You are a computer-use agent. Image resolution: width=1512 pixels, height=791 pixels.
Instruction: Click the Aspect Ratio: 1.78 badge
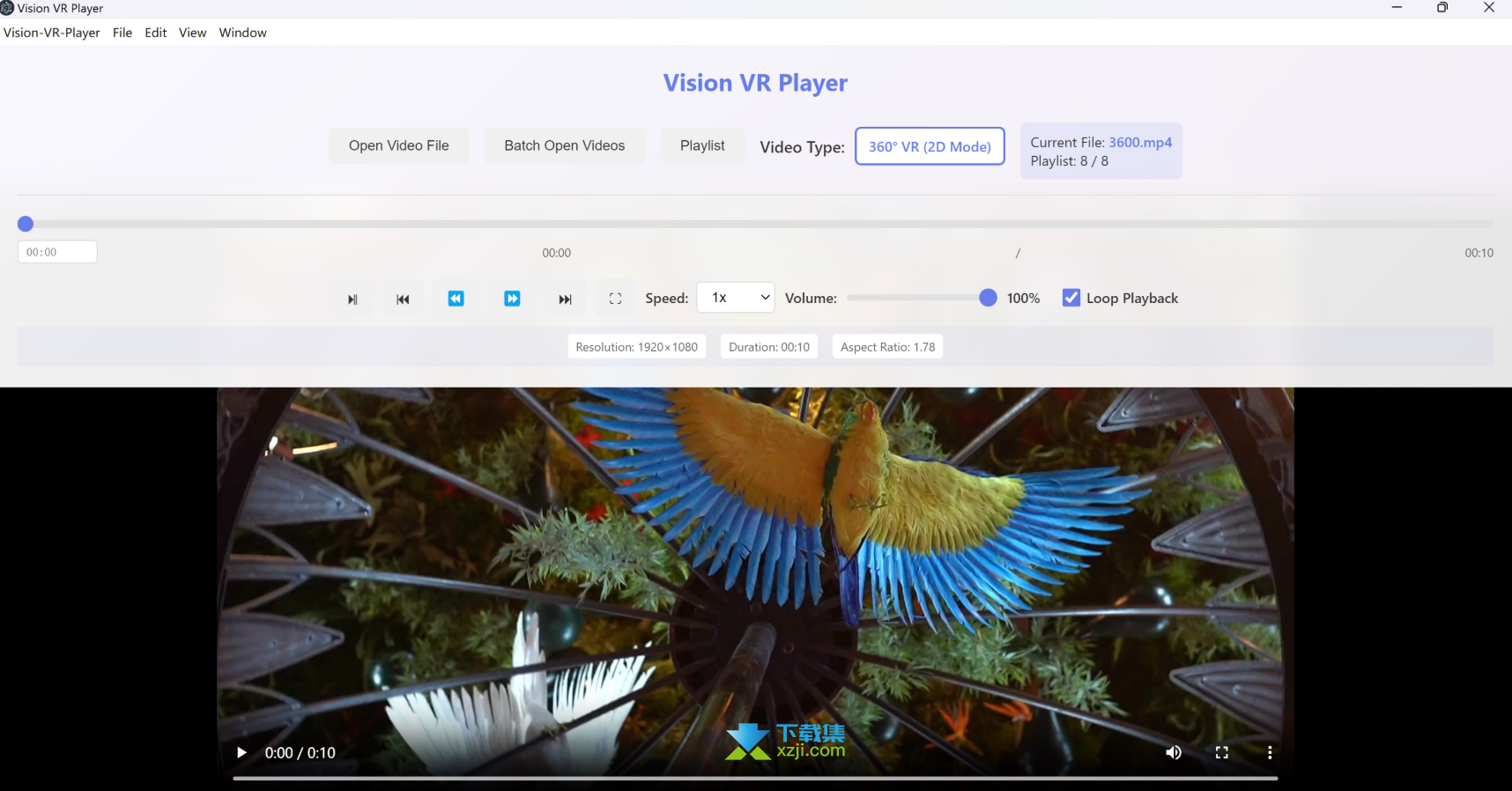click(x=888, y=347)
